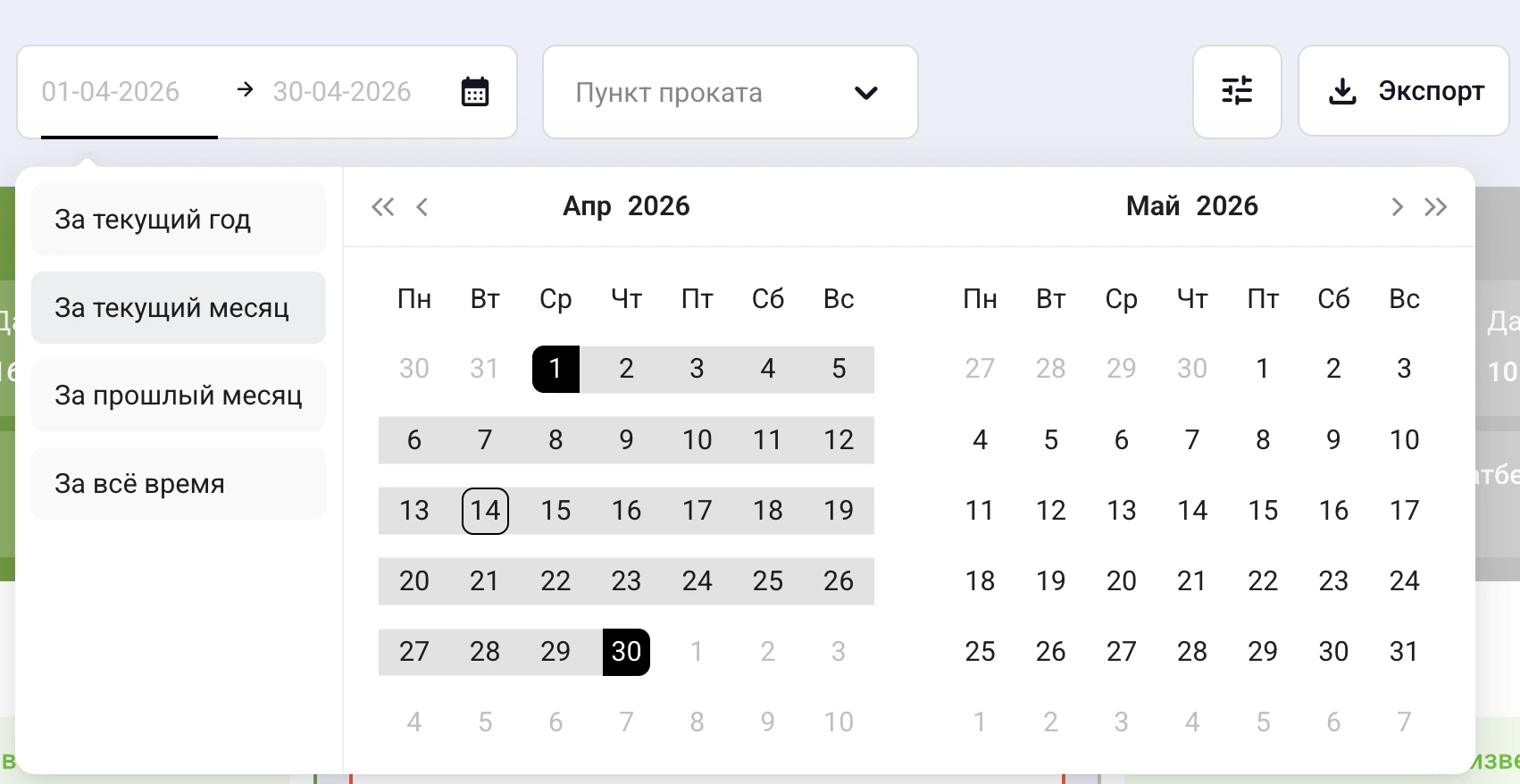The width and height of the screenshot is (1520, 784).
Task: Click the Апр 2026 month header
Action: (625, 206)
